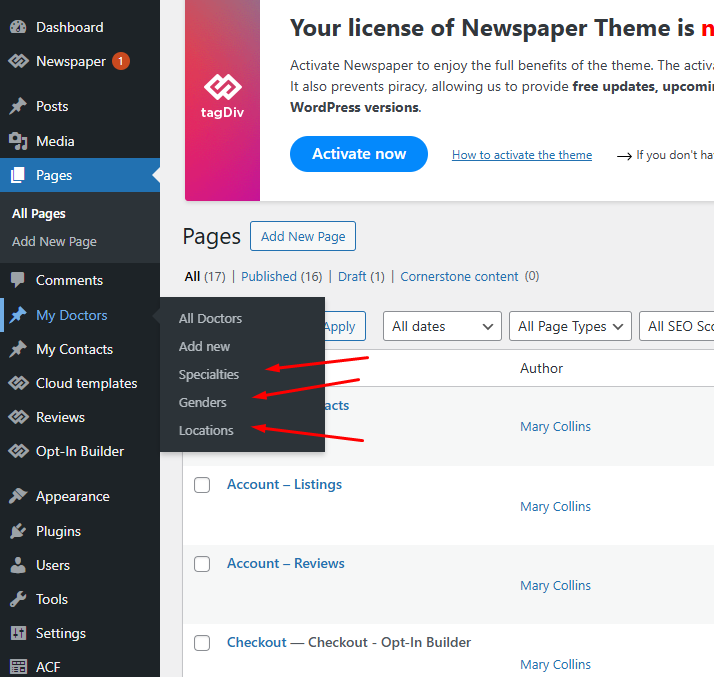Viewport: 714px width, 677px height.
Task: Click the Appearance paintbrush icon
Action: point(18,496)
